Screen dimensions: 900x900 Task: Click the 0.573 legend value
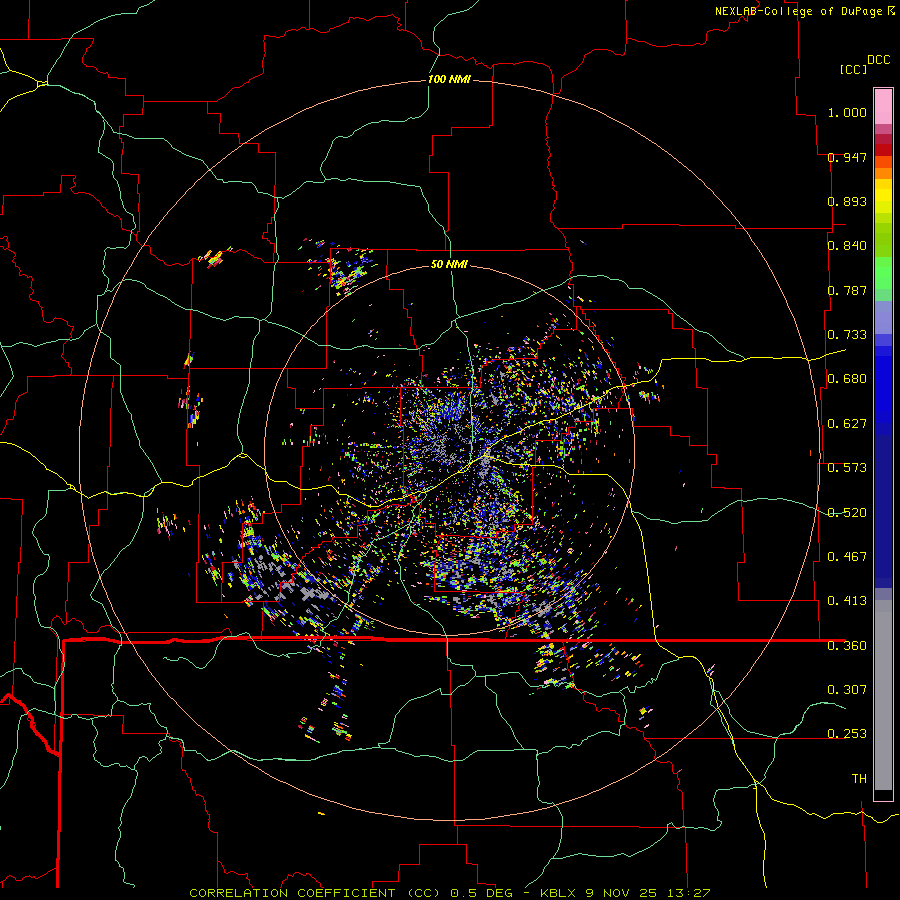click(847, 468)
